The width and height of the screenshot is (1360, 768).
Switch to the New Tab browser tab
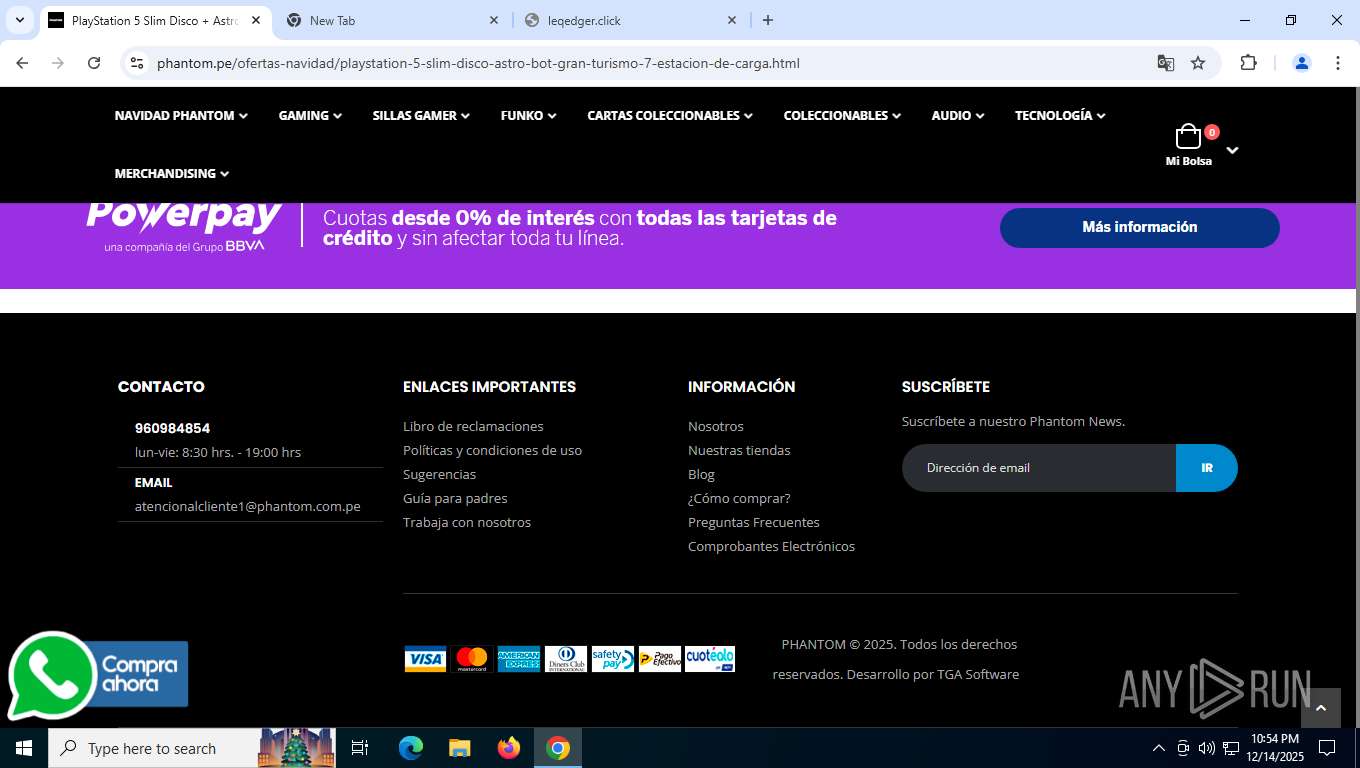(x=390, y=20)
